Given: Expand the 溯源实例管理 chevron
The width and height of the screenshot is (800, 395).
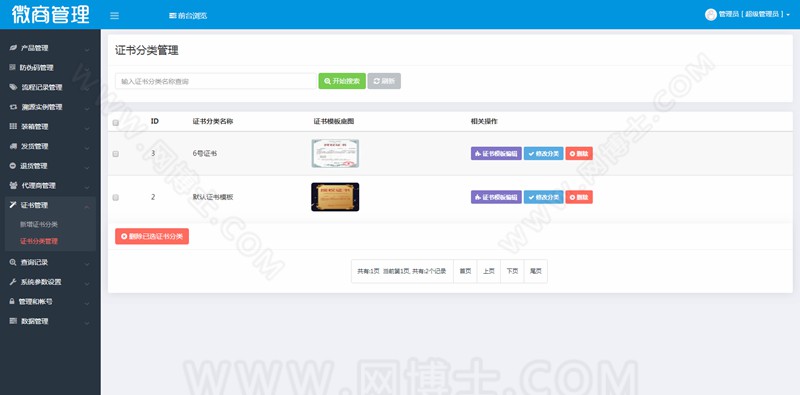Looking at the screenshot, I should click(87, 108).
